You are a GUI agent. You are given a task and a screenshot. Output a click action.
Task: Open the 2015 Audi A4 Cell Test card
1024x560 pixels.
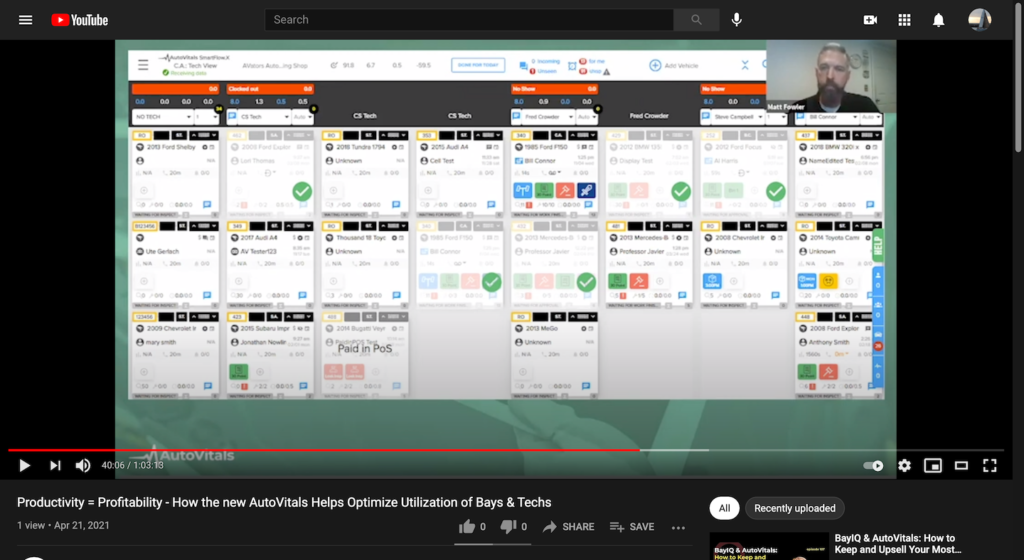[460, 173]
